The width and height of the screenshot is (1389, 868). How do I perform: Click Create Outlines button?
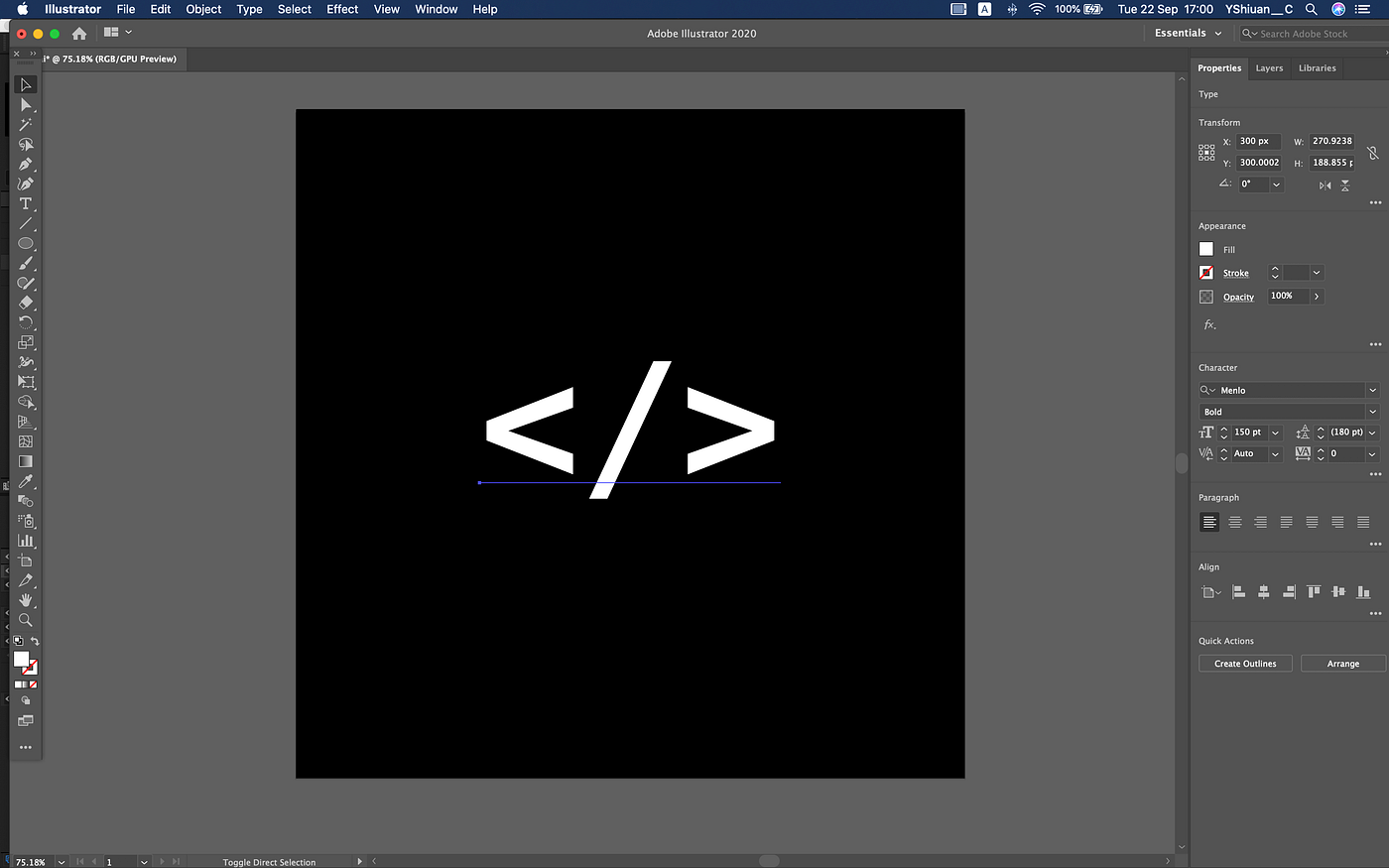(x=1245, y=664)
